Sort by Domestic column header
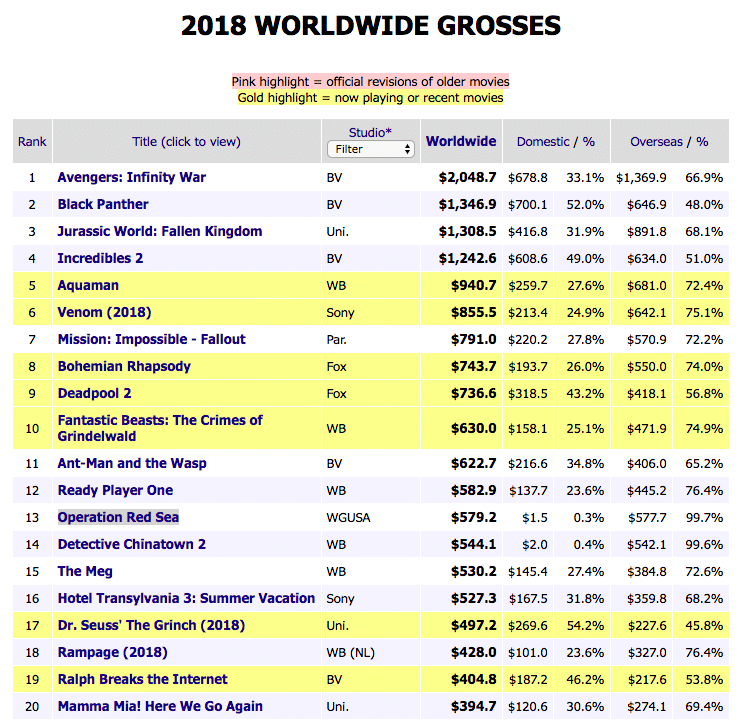Viewport: 738px width, 722px height. click(543, 142)
